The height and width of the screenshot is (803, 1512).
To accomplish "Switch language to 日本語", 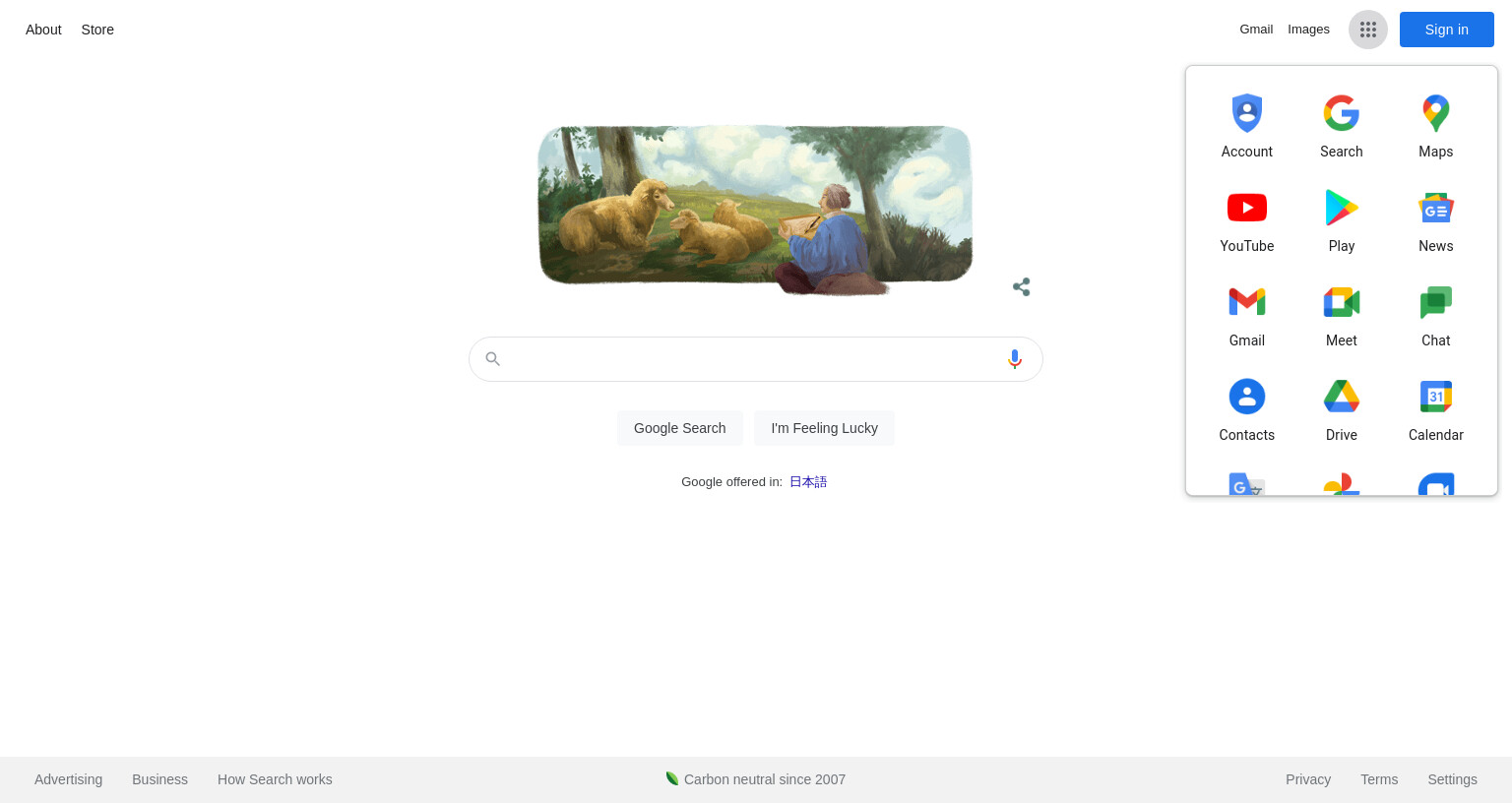I will click(x=808, y=482).
